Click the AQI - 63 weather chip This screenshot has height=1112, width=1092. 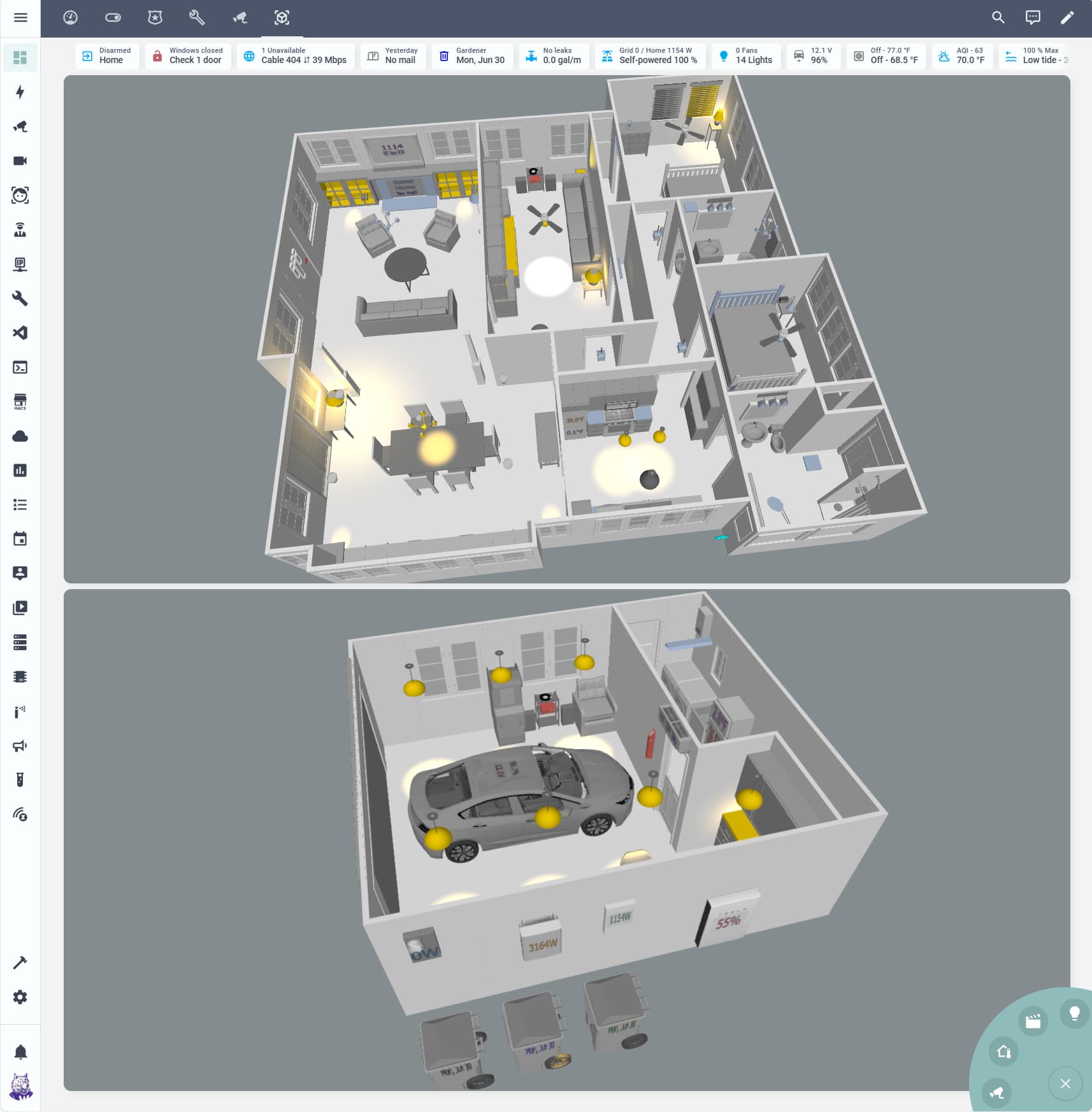[x=962, y=55]
